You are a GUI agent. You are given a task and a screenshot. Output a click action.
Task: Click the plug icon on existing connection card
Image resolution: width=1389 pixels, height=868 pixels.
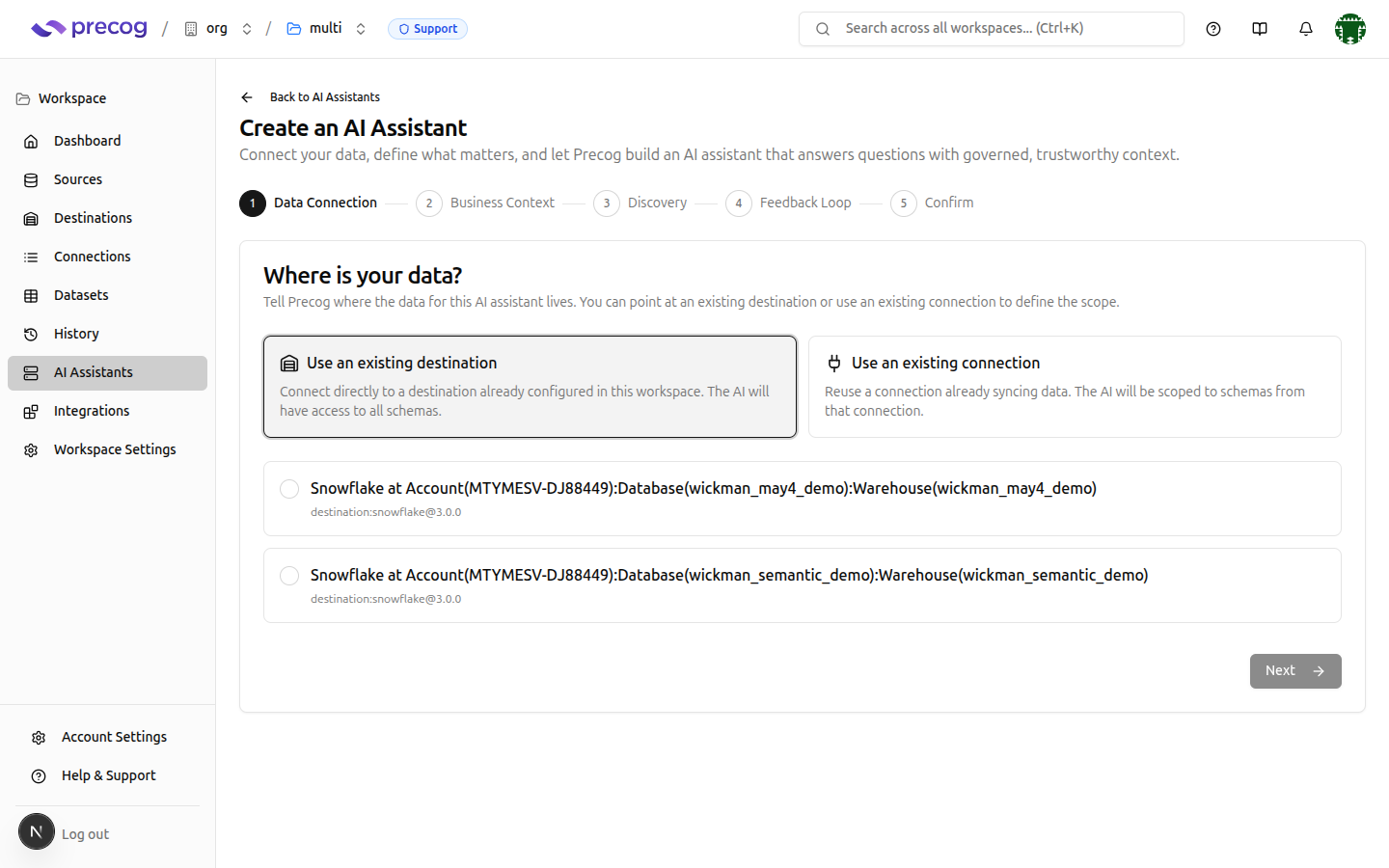click(834, 363)
